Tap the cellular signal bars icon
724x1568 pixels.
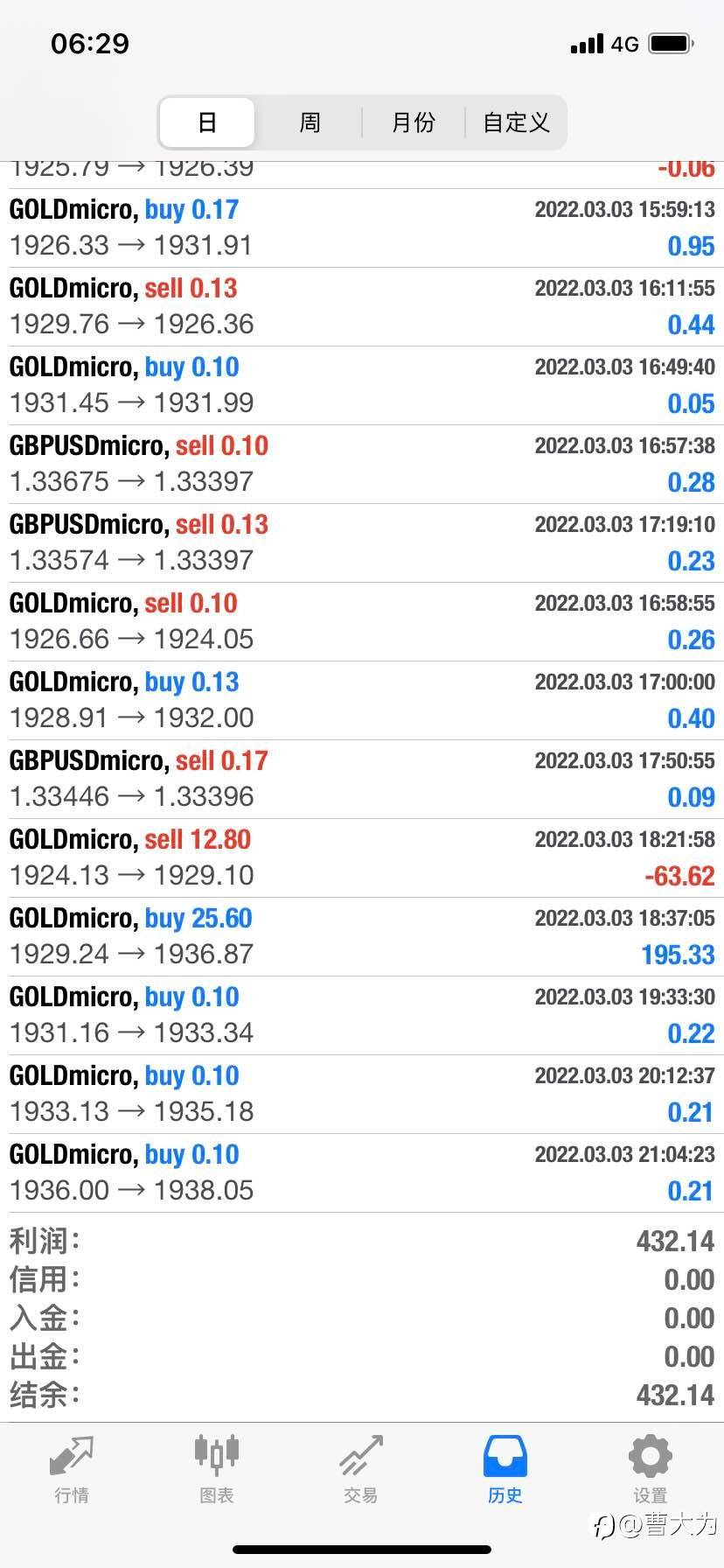coord(587,43)
